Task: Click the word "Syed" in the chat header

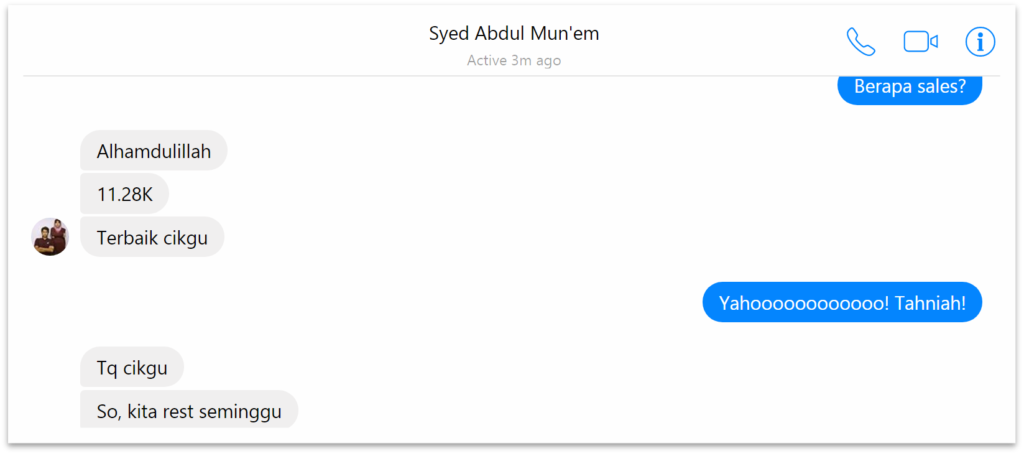Action: 449,33
